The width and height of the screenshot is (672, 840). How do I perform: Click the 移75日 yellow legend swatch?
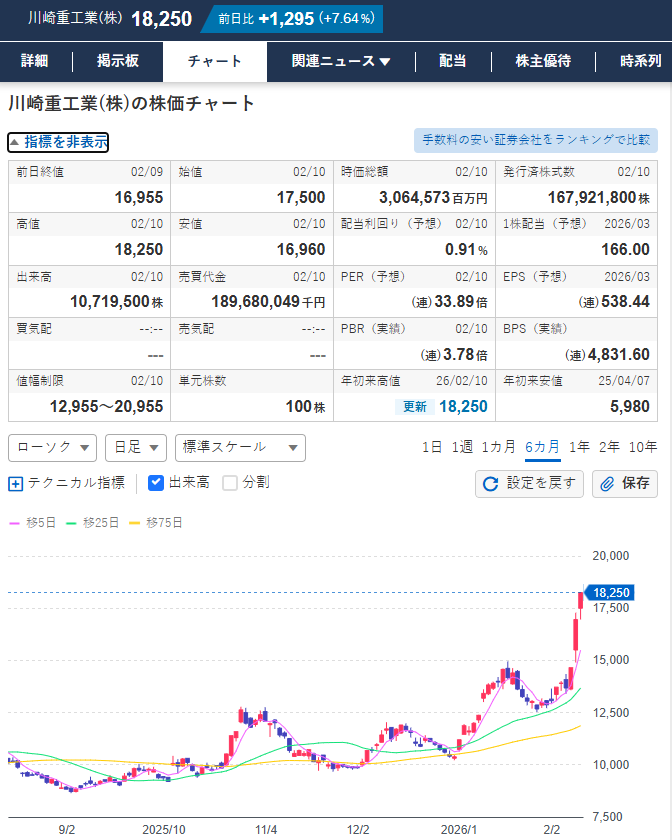[135, 523]
